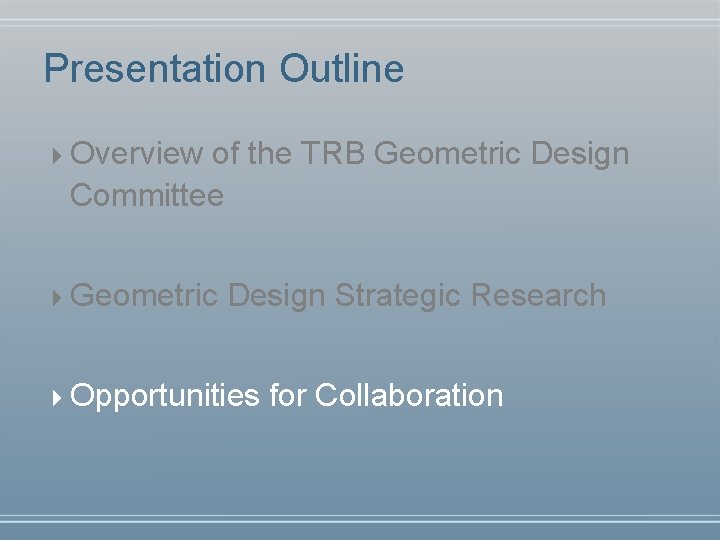The height and width of the screenshot is (540, 720).
Task: Click the word Opportunities in the white bullet
Action: [x=165, y=395]
